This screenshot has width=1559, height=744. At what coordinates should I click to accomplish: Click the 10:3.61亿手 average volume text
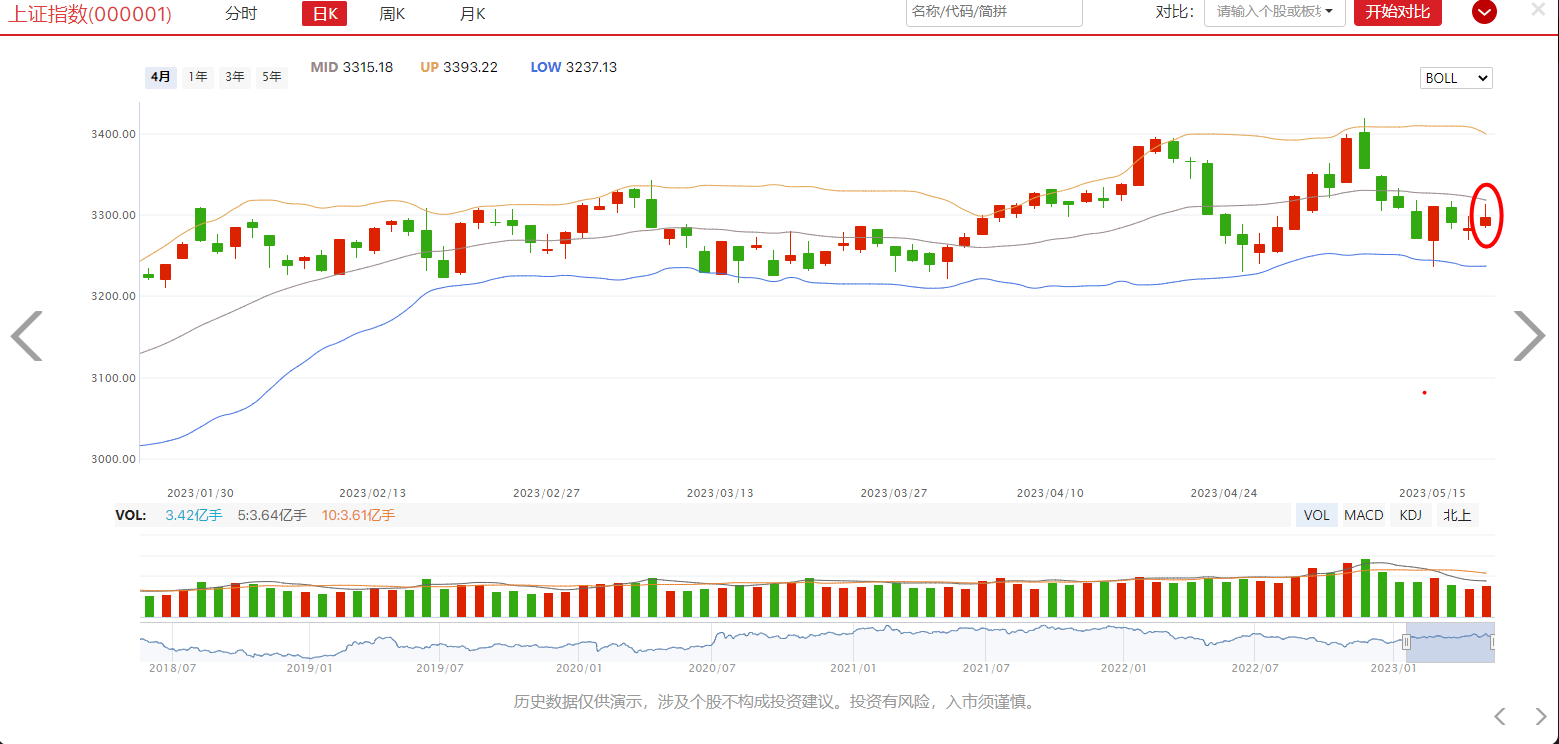tap(358, 515)
